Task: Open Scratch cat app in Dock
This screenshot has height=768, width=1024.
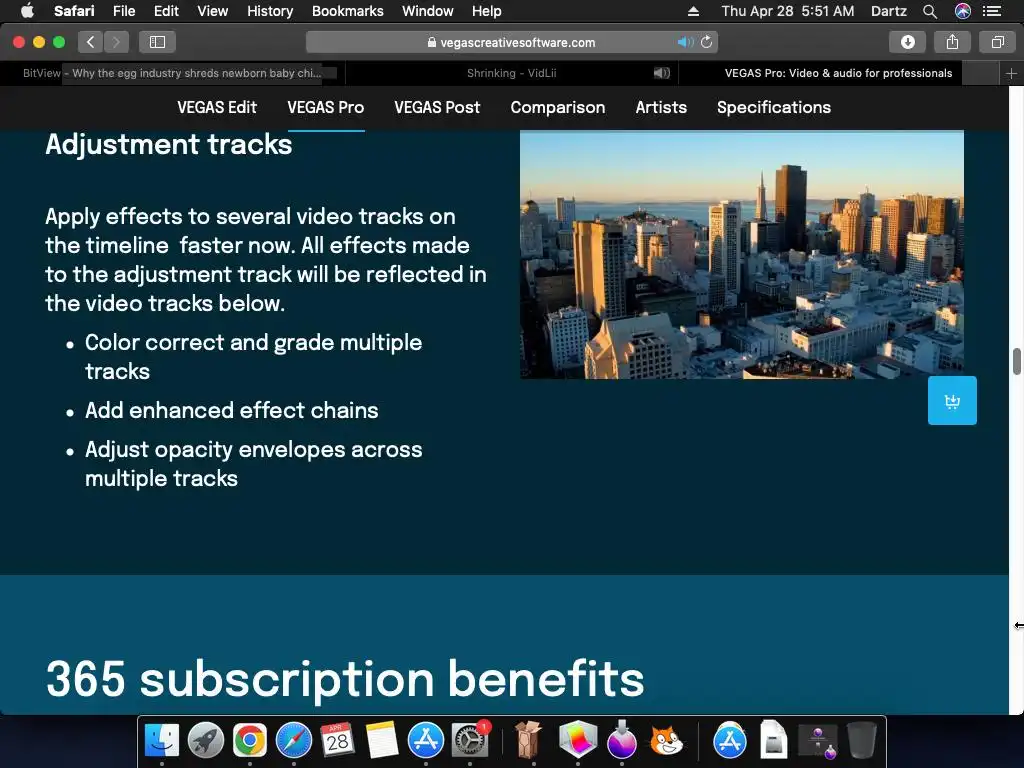Action: click(x=665, y=741)
